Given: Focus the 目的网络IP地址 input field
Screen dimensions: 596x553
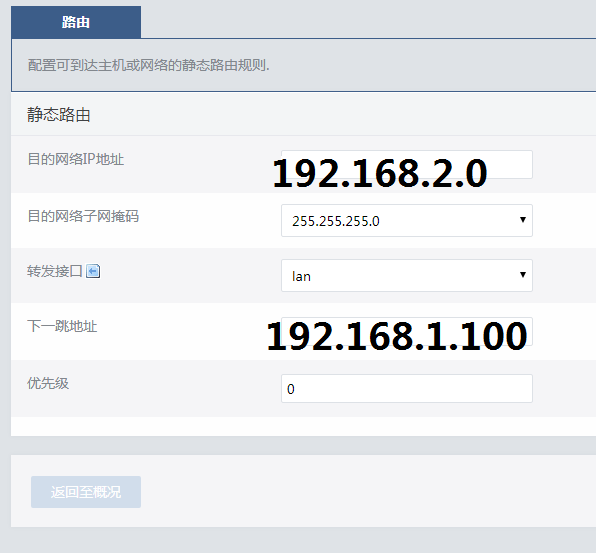Looking at the screenshot, I should coord(407,165).
